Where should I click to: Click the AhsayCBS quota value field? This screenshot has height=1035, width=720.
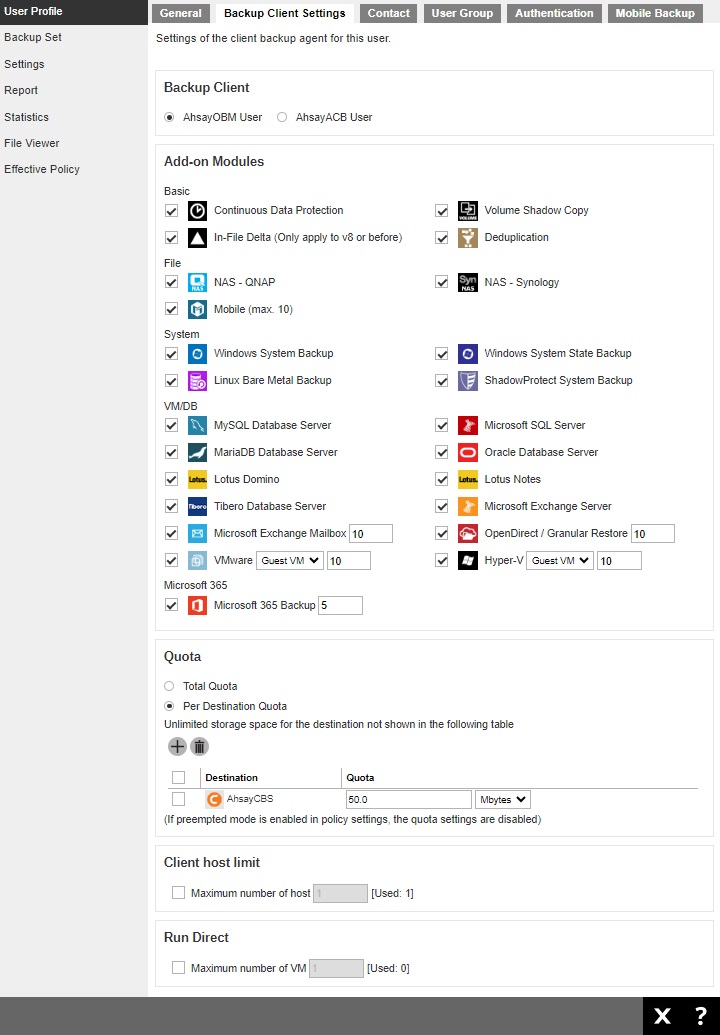click(x=409, y=800)
